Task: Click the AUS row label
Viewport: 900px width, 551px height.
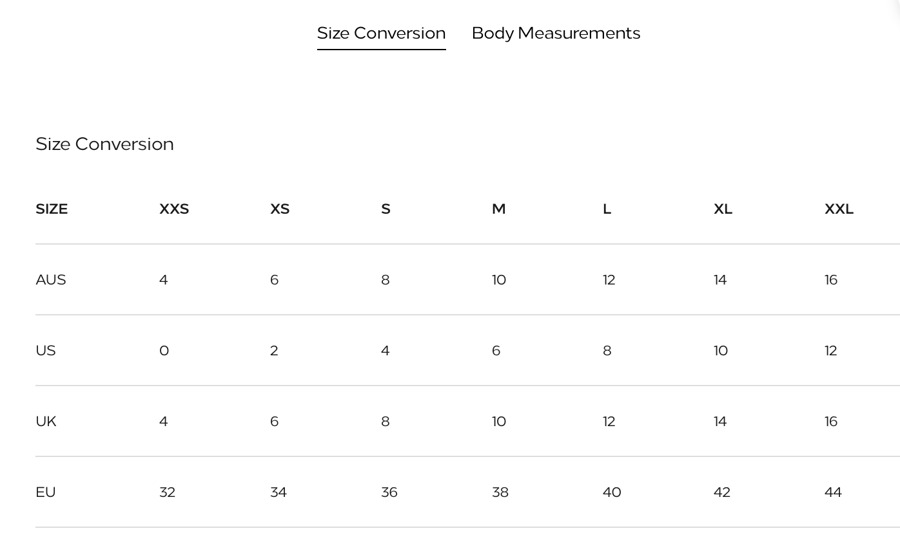Action: click(51, 280)
